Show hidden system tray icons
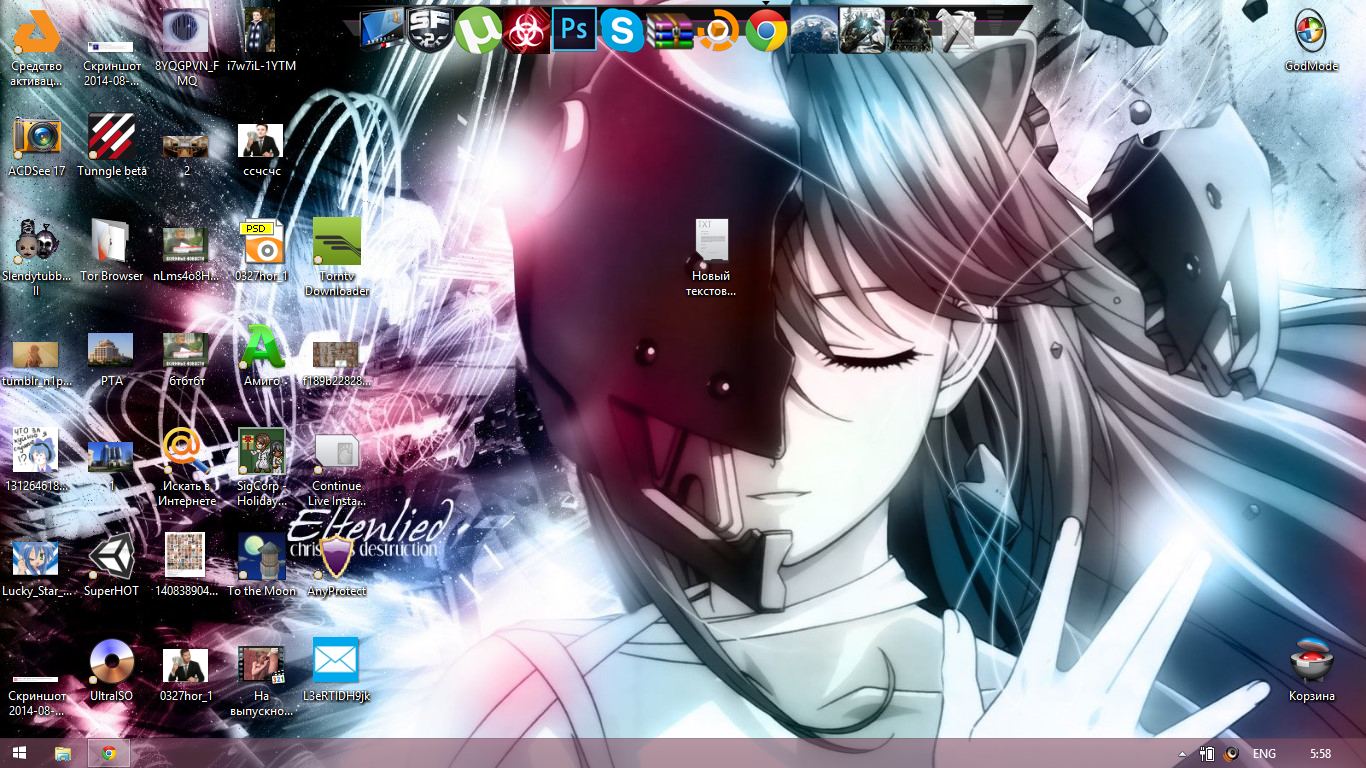Screen dimensions: 1366x768 point(1182,754)
